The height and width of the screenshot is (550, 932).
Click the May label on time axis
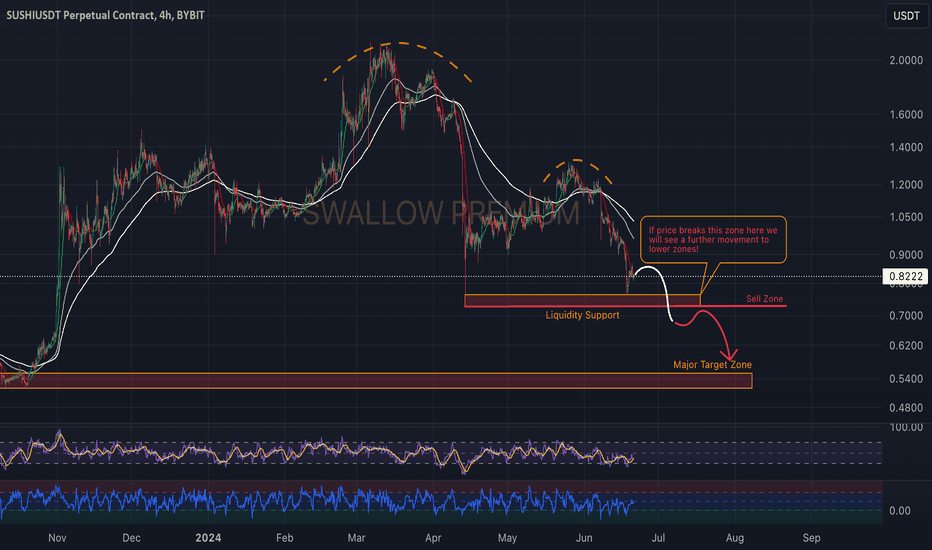tap(507, 538)
